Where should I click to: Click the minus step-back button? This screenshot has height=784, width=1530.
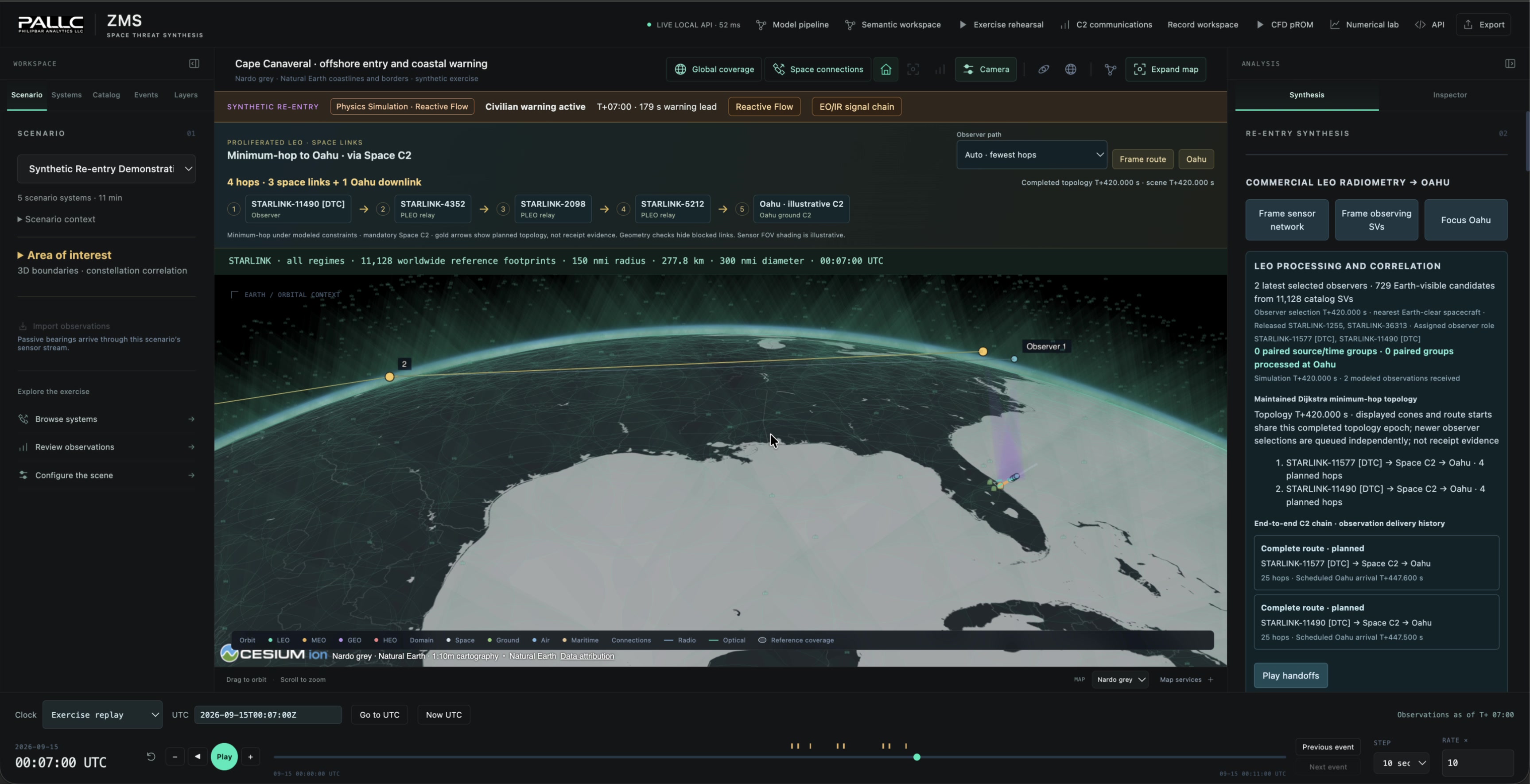point(175,757)
